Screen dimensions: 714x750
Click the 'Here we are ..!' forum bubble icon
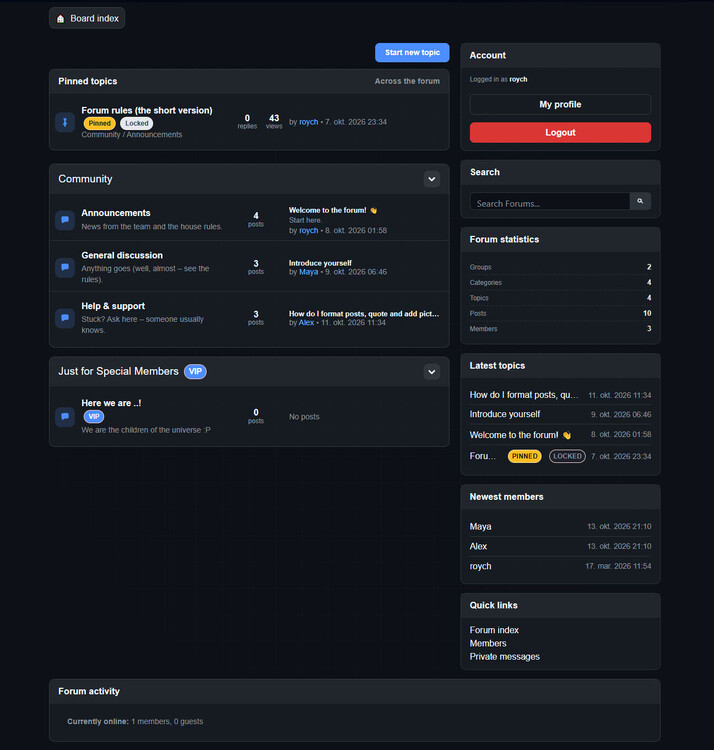(x=65, y=417)
